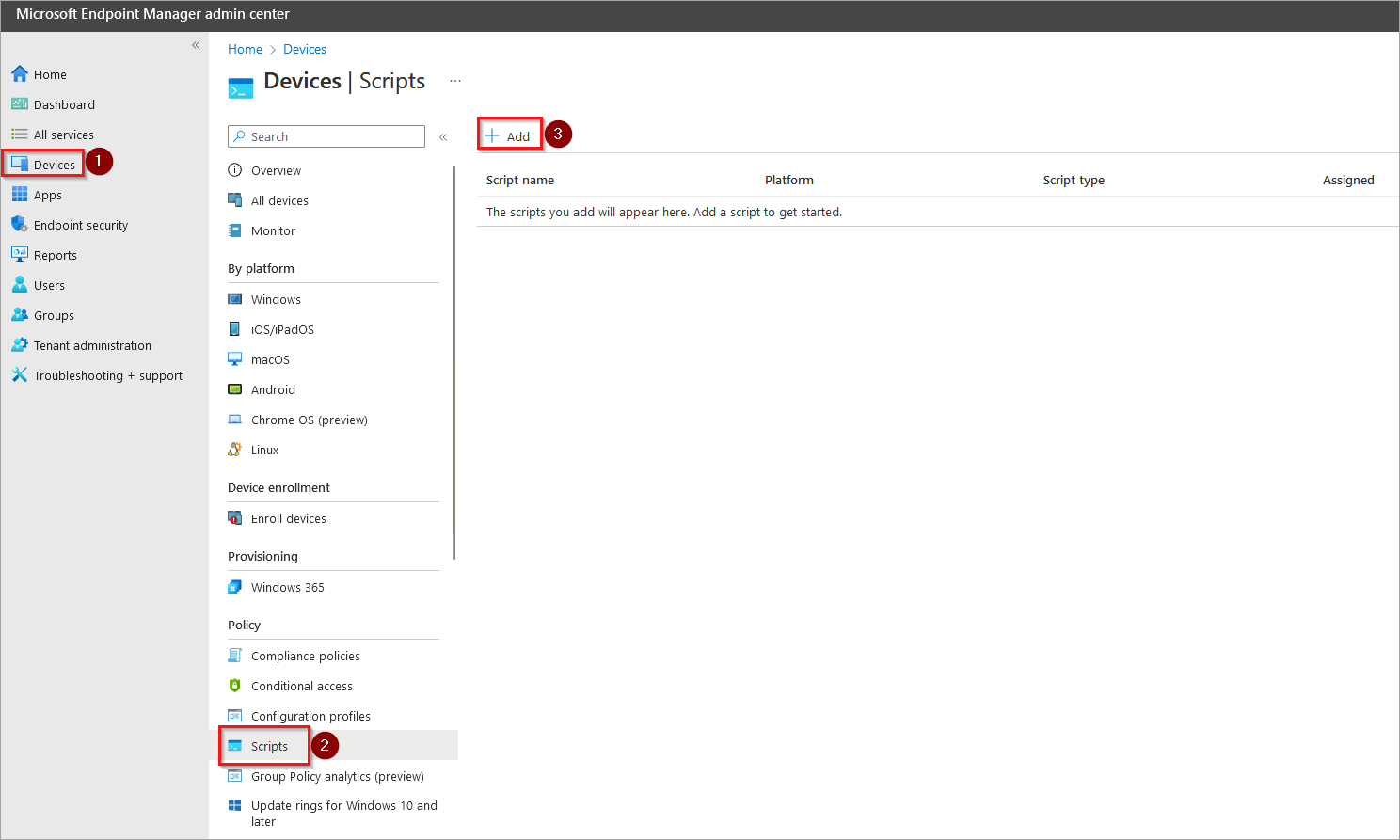Click the Home breadcrumb link
This screenshot has height=840, width=1400.
(245, 49)
